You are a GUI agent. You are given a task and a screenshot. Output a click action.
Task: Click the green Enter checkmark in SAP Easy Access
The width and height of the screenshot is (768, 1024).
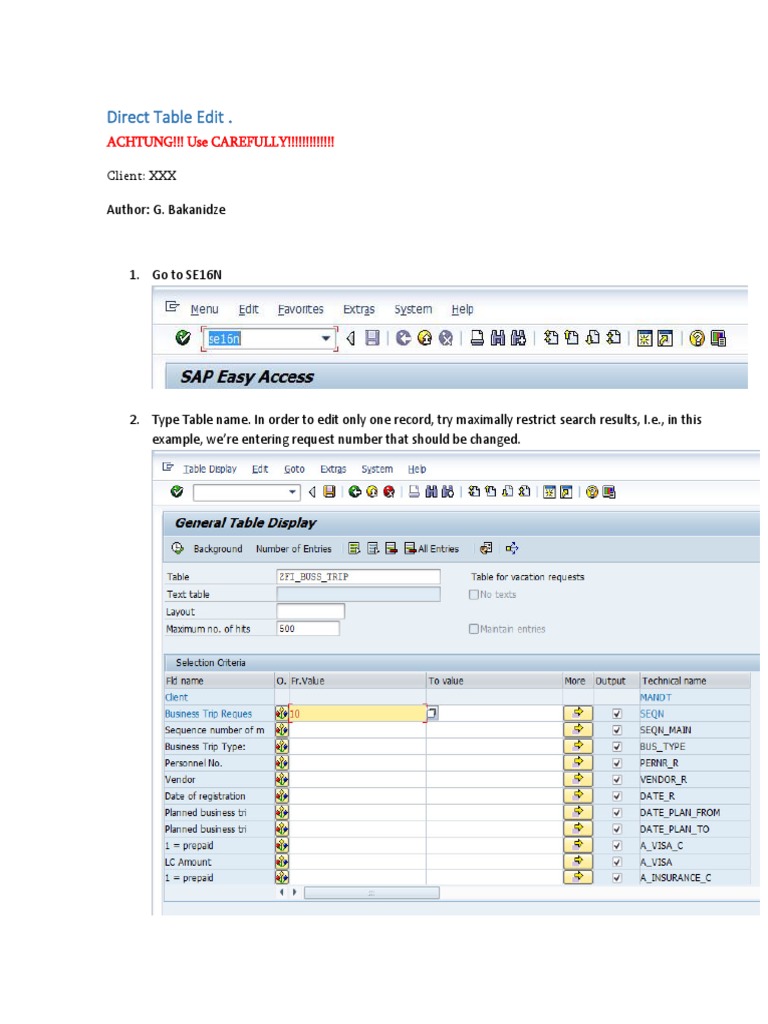point(183,338)
